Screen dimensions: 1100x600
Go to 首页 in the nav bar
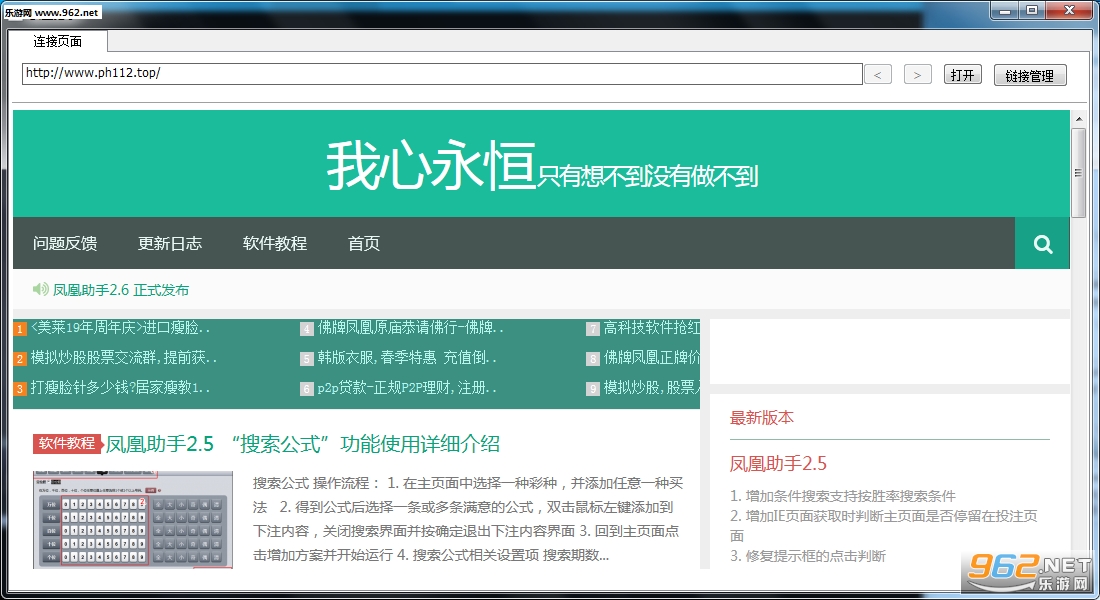(363, 244)
